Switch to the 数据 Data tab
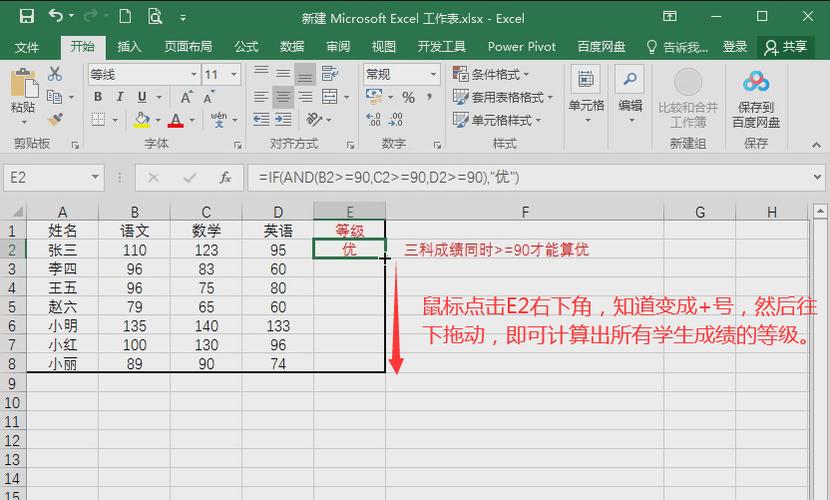Viewport: 830px width, 500px height. coord(292,47)
